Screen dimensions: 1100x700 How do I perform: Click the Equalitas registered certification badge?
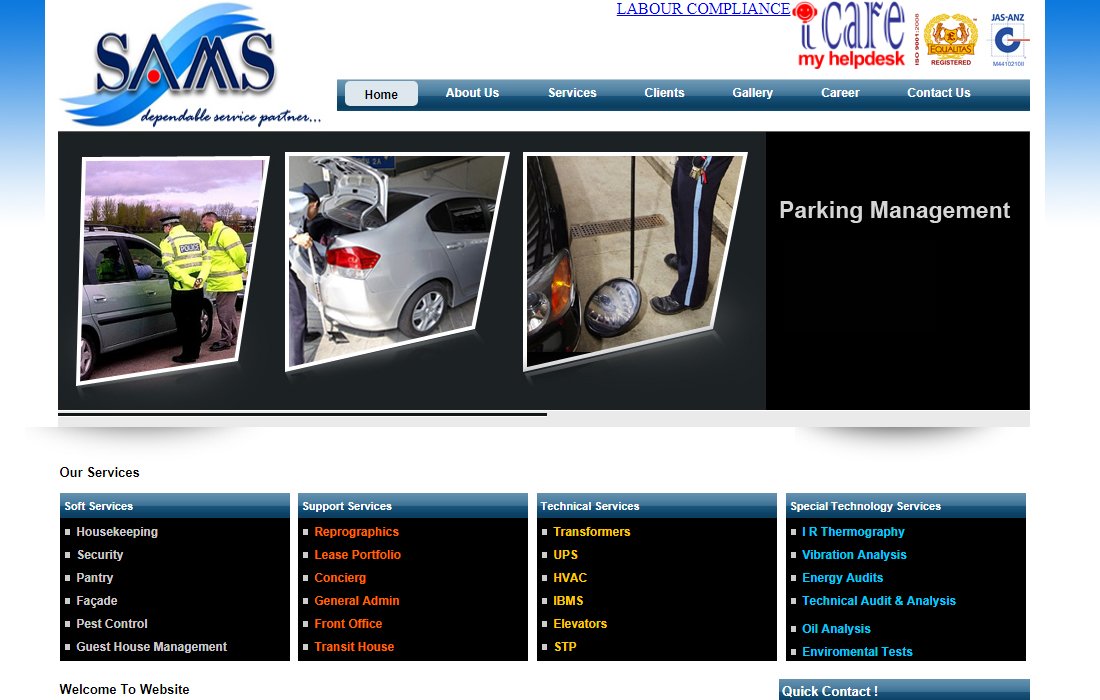[x=951, y=39]
